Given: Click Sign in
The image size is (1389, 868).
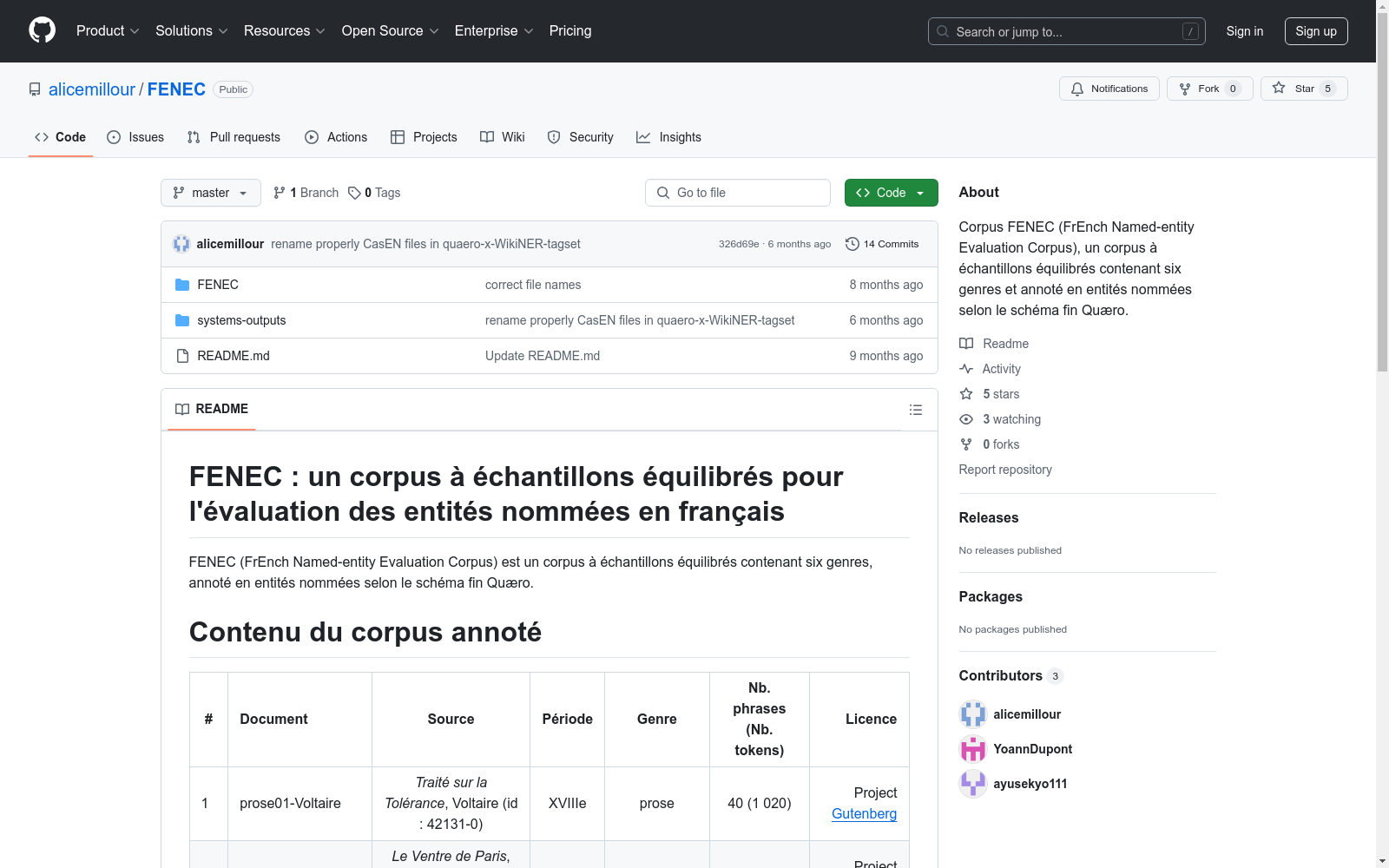Looking at the screenshot, I should click(1245, 31).
